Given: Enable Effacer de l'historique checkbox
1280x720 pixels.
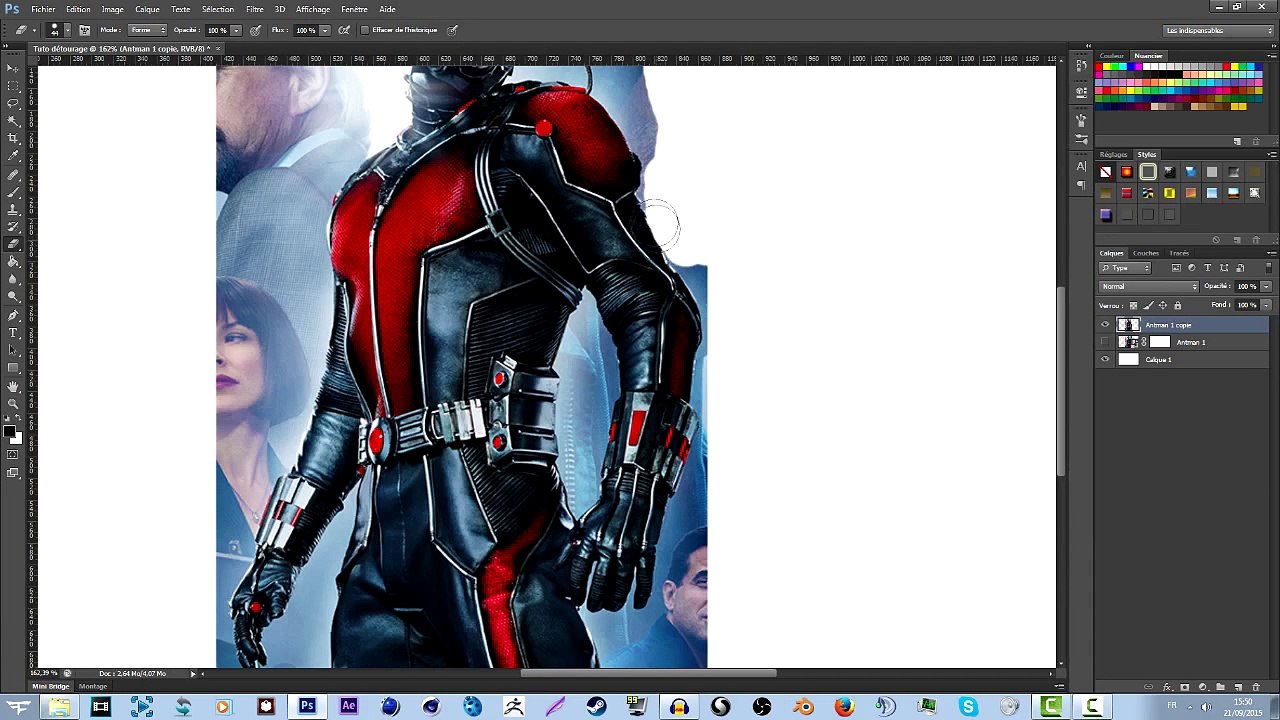Looking at the screenshot, I should [x=364, y=30].
